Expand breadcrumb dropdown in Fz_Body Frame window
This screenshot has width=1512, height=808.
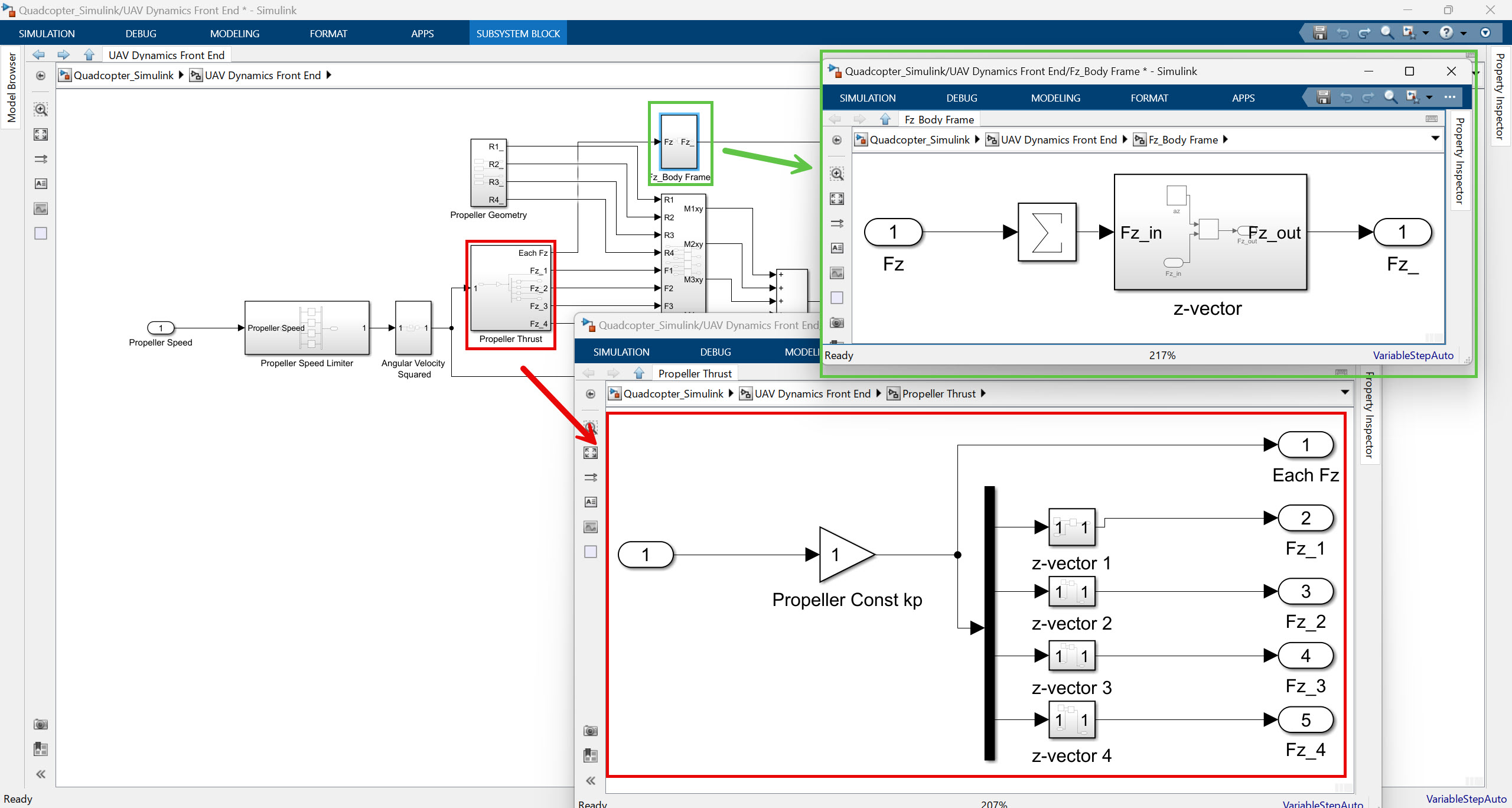[x=1435, y=139]
